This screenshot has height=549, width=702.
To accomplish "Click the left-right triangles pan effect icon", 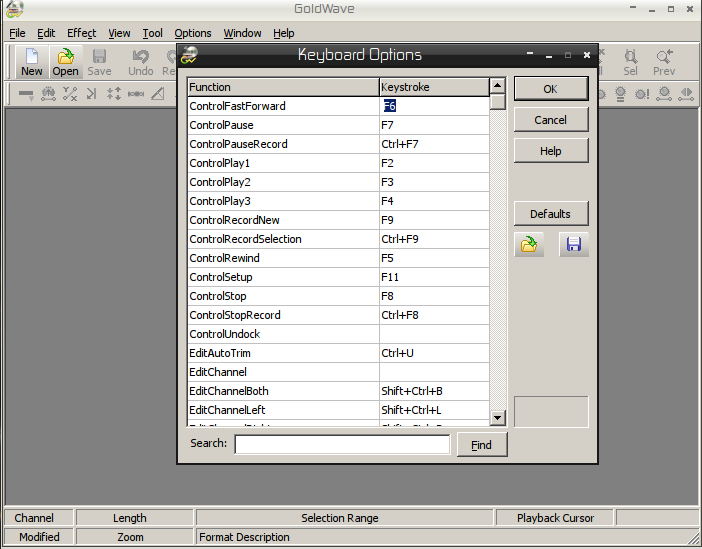I will [x=686, y=94].
